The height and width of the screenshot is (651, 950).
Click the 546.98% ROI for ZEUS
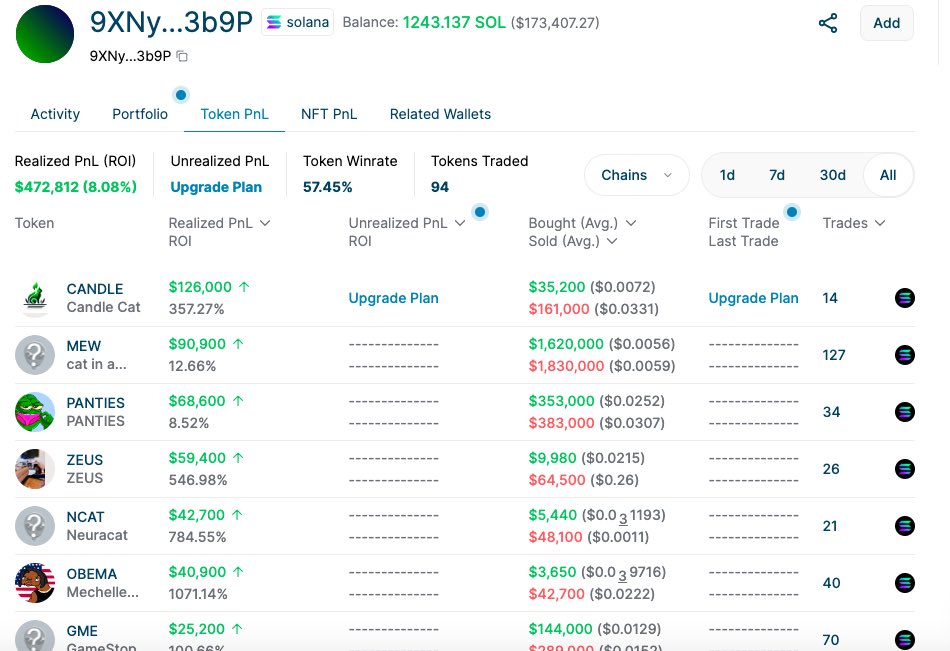click(x=198, y=480)
